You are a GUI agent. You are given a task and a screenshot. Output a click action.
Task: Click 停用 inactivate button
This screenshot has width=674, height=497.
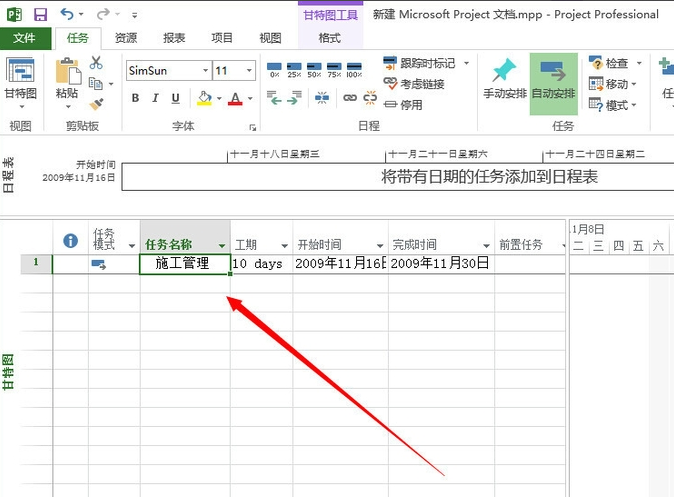[403, 104]
